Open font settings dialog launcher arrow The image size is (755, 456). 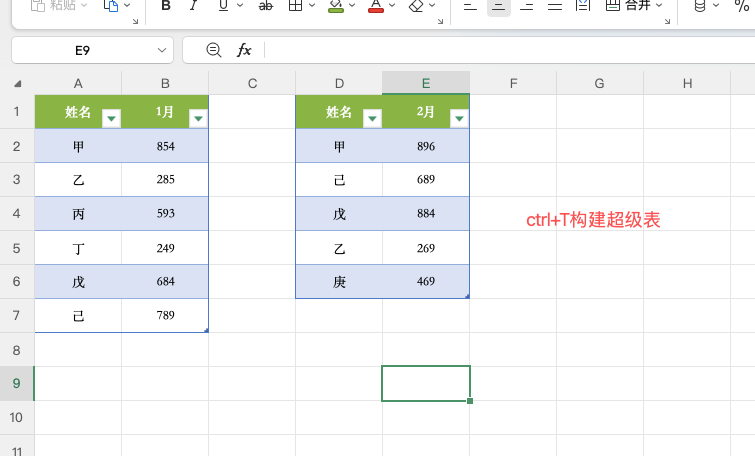click(440, 22)
